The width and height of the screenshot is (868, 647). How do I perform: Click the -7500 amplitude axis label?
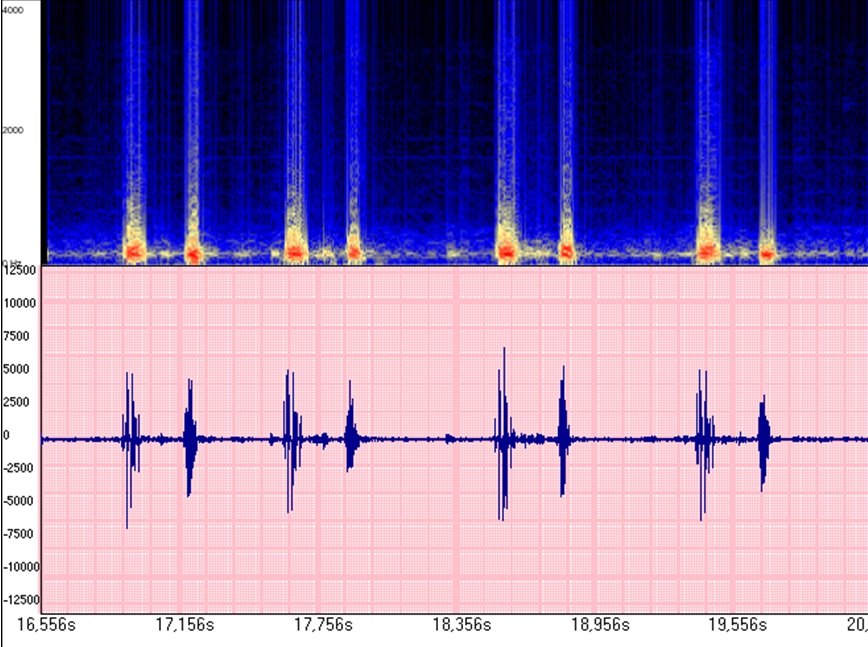[20, 534]
